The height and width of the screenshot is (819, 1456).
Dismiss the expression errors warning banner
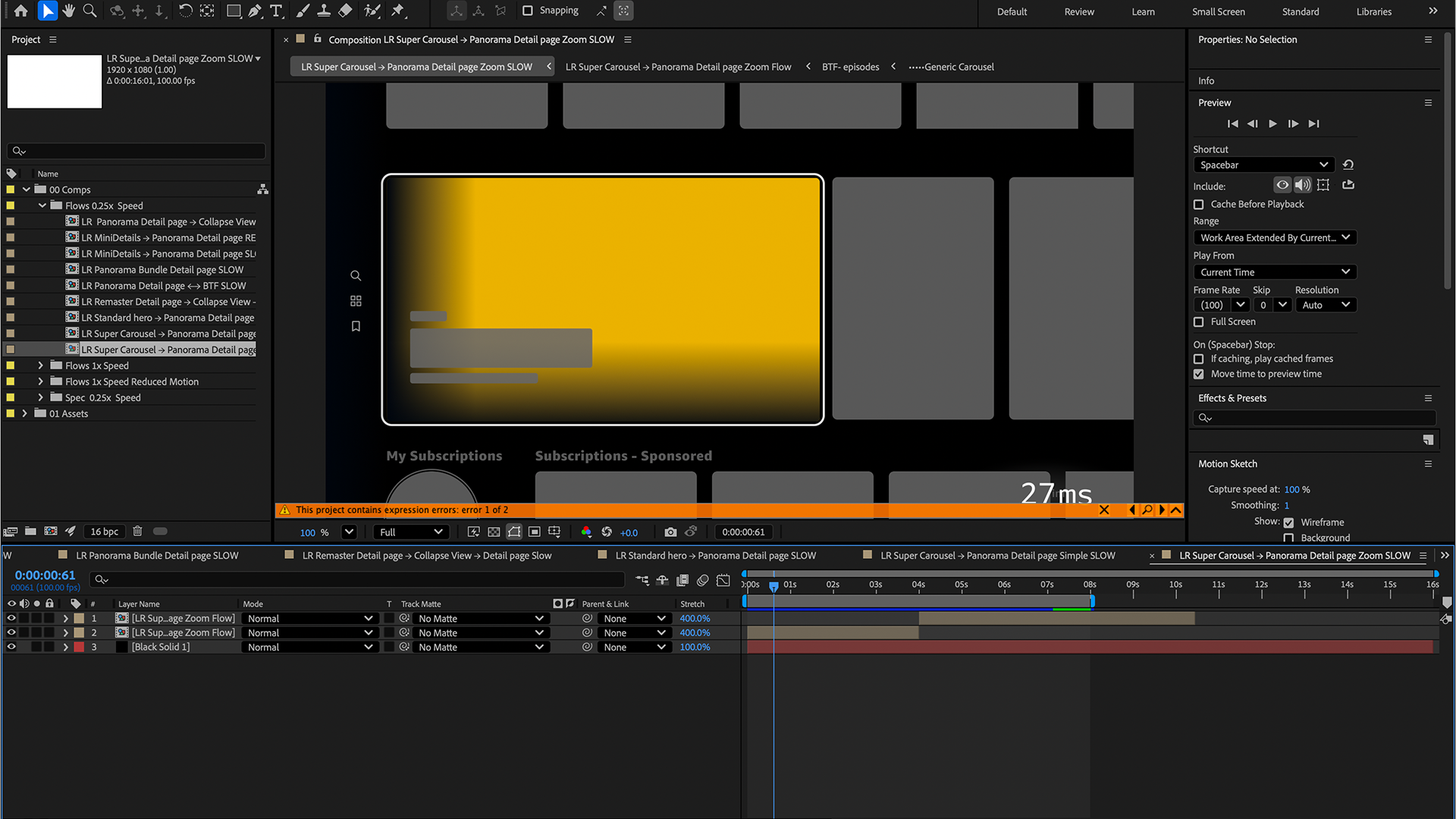(x=1104, y=510)
